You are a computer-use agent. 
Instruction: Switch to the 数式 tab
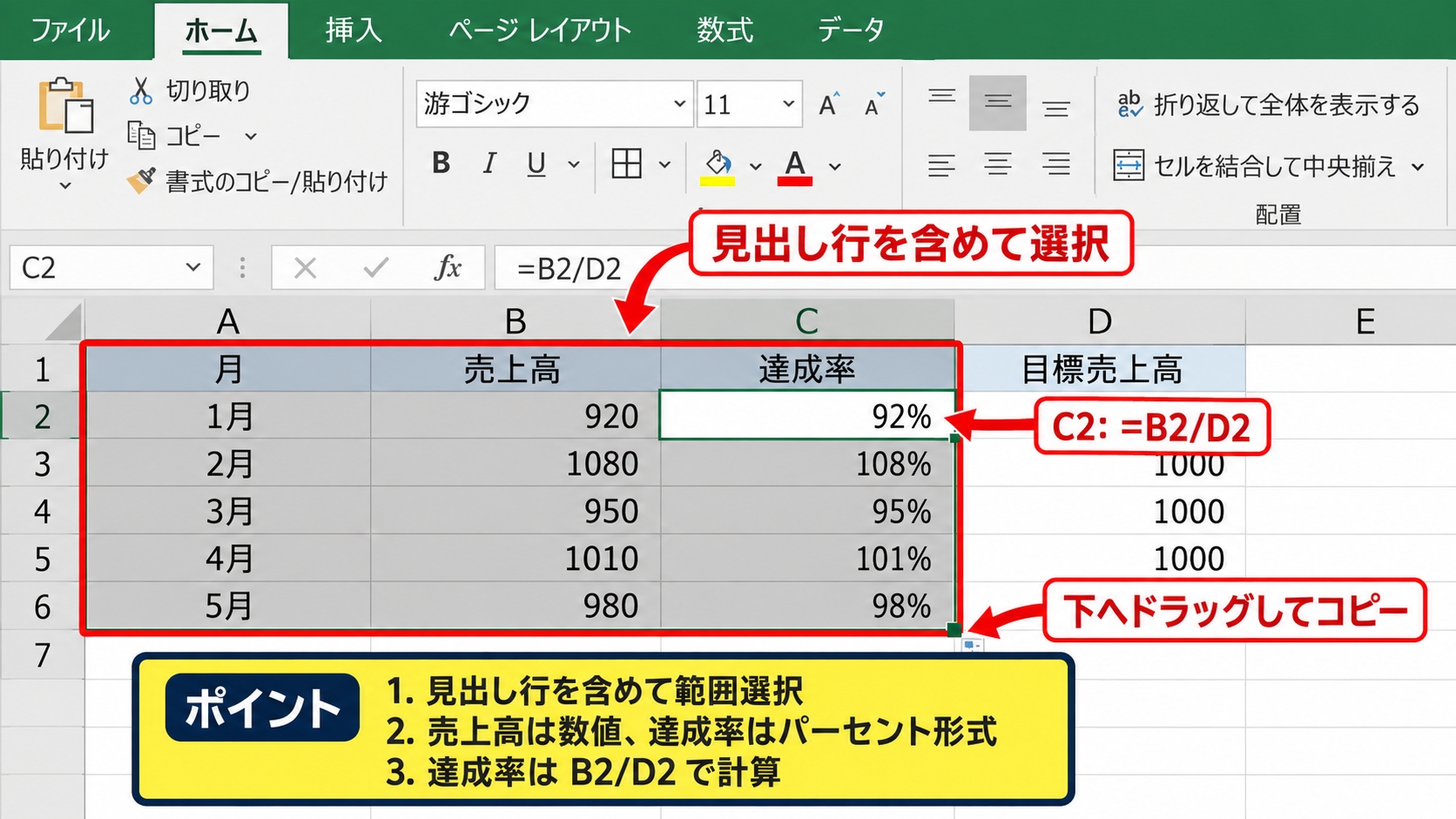point(725,30)
